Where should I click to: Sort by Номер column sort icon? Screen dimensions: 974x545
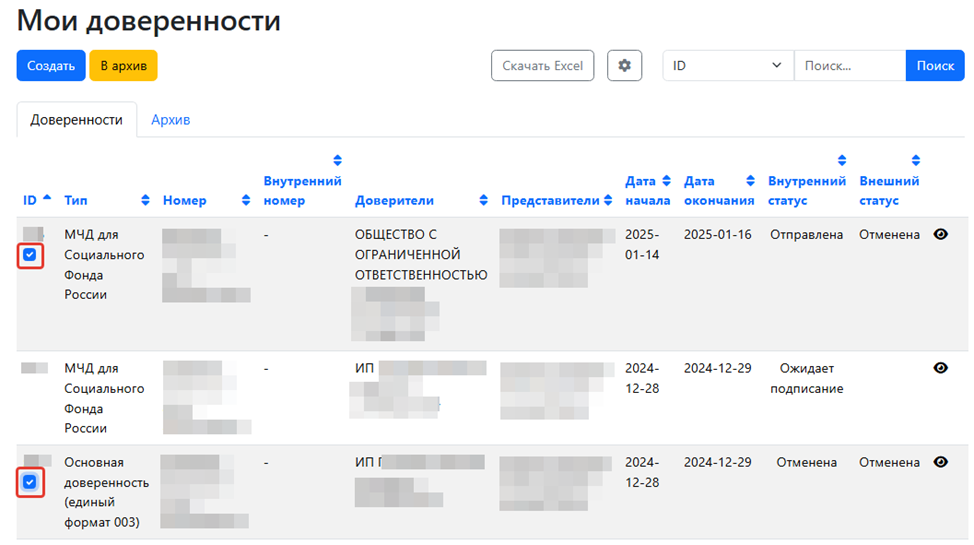pos(246,200)
